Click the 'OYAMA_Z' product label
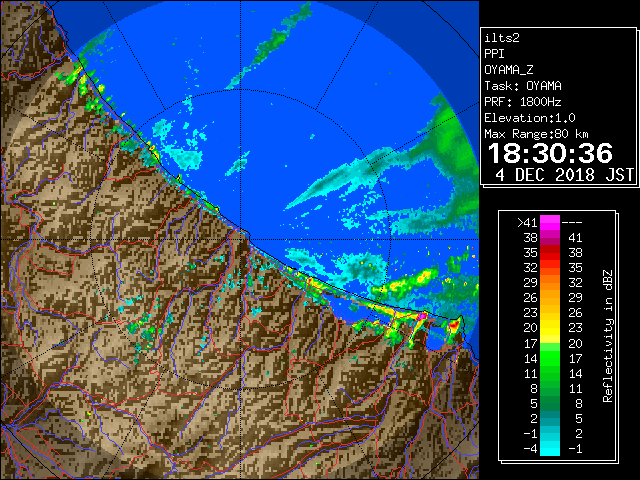The width and height of the screenshot is (640, 480). [x=509, y=70]
